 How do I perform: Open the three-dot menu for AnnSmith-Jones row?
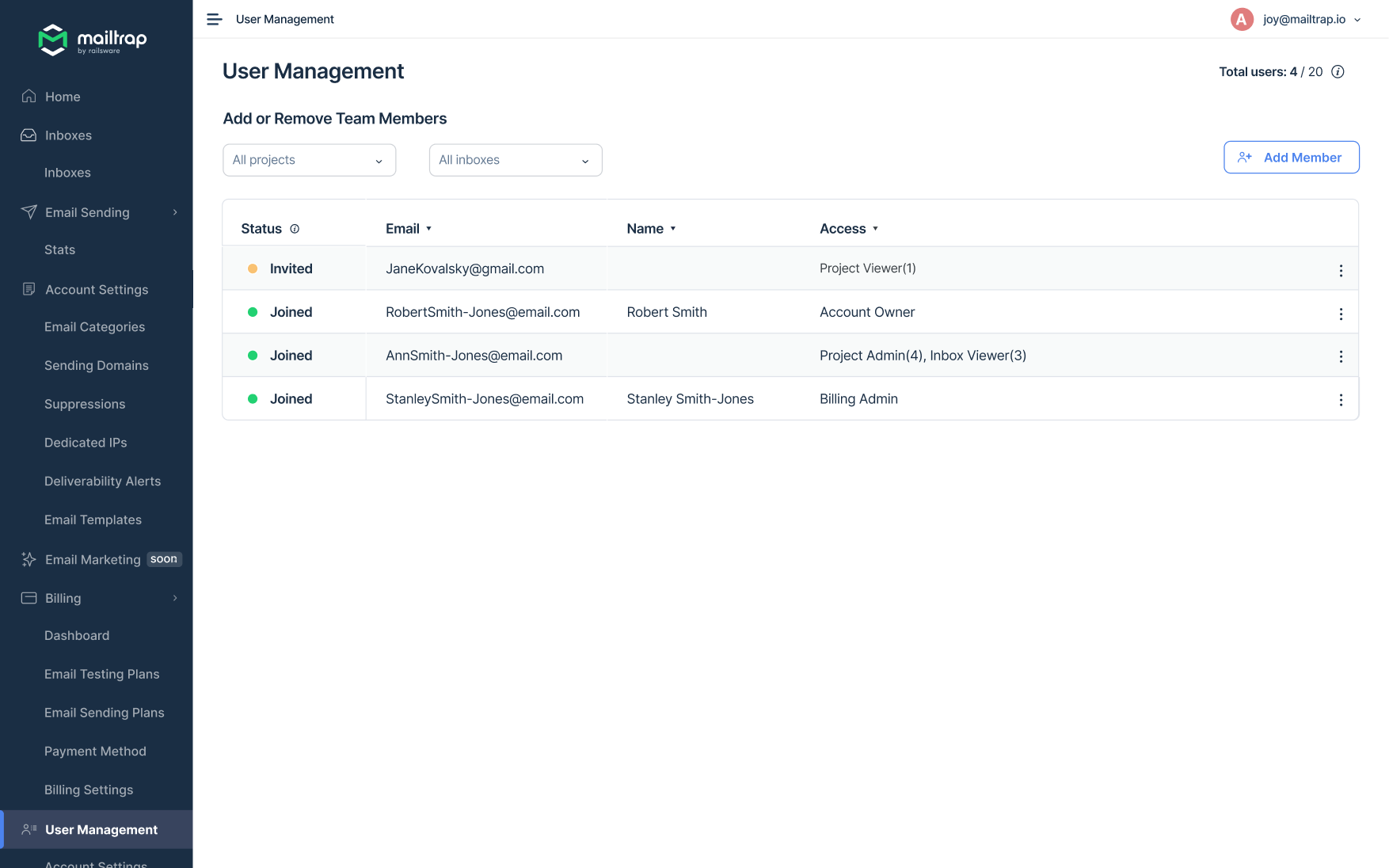[1341, 356]
